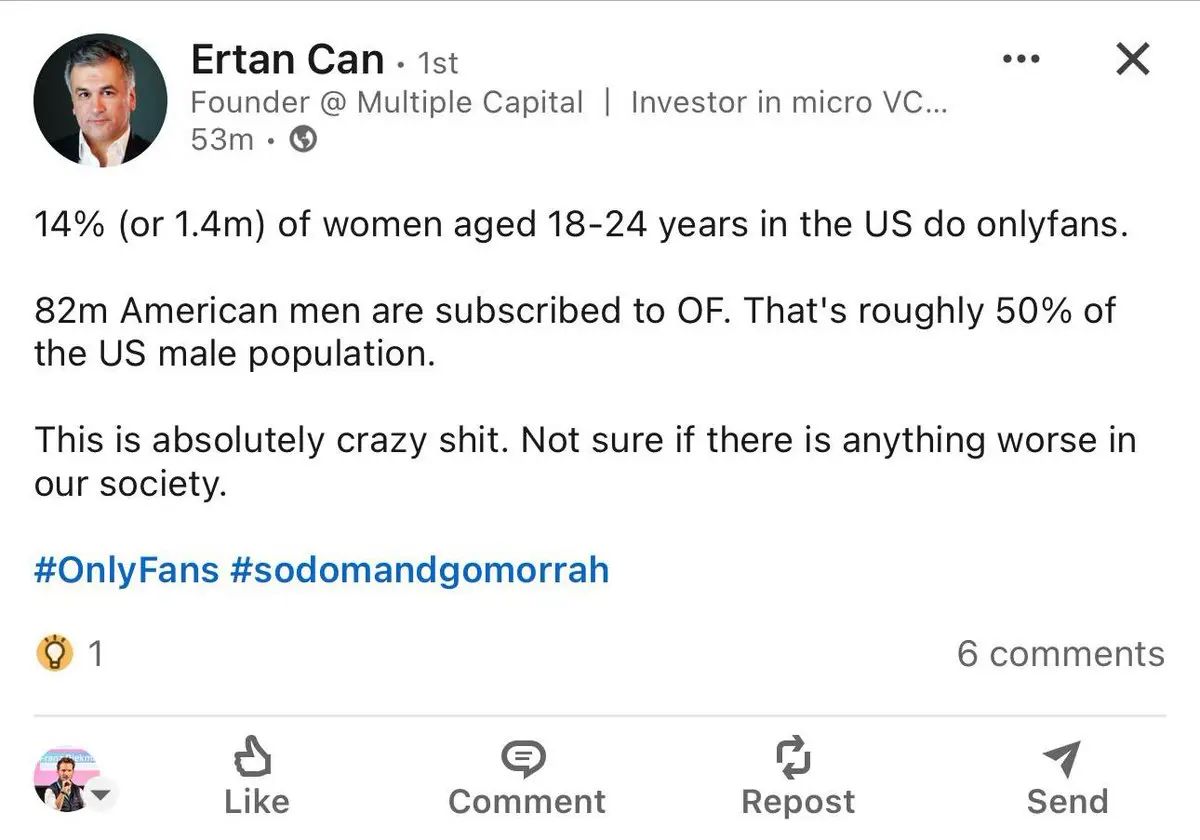Open the #sodomandgomorrah hashtag
1200x840 pixels.
pos(419,570)
